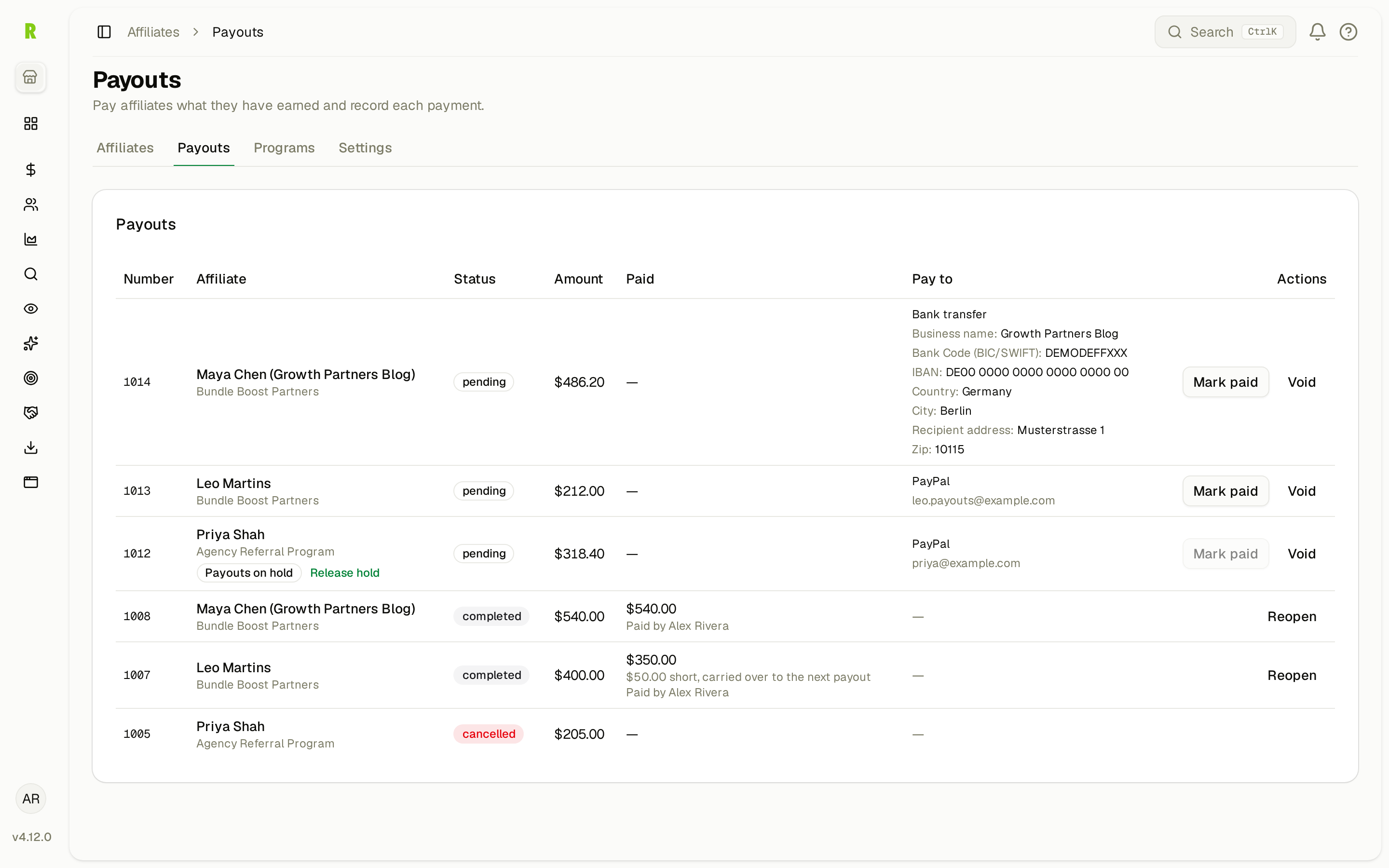This screenshot has width=1389, height=868.
Task: Go to Affiliates in the breadcrumb
Action: point(153,31)
